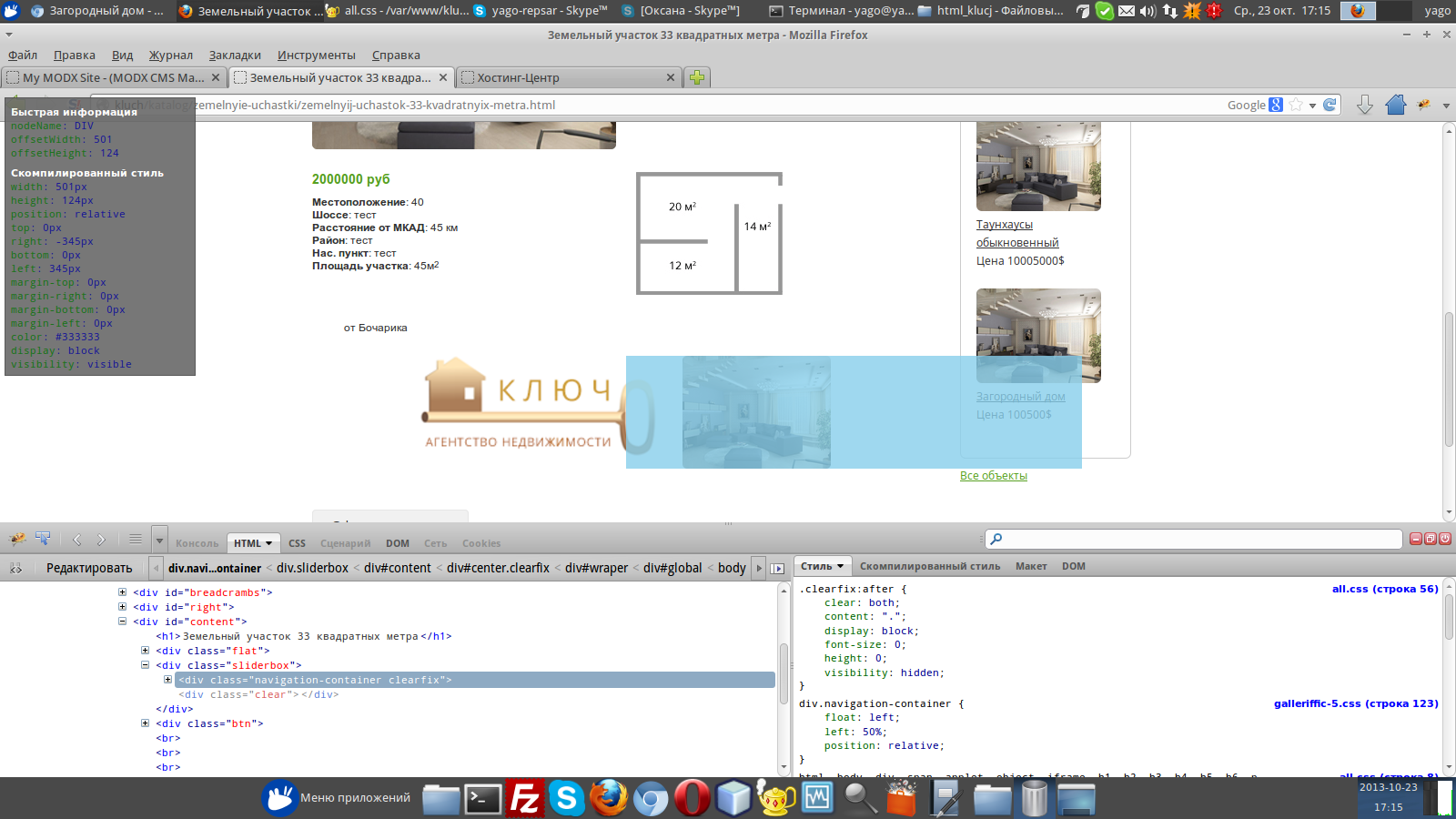Click the Firebug icon in Firefox toolbar
This screenshot has height=819, width=1456.
(1424, 105)
